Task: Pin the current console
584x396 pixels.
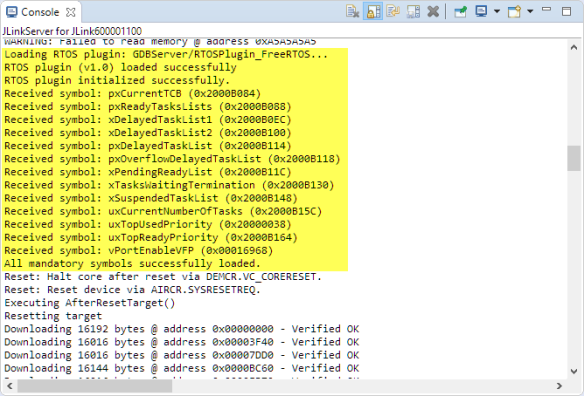Action: [460, 11]
